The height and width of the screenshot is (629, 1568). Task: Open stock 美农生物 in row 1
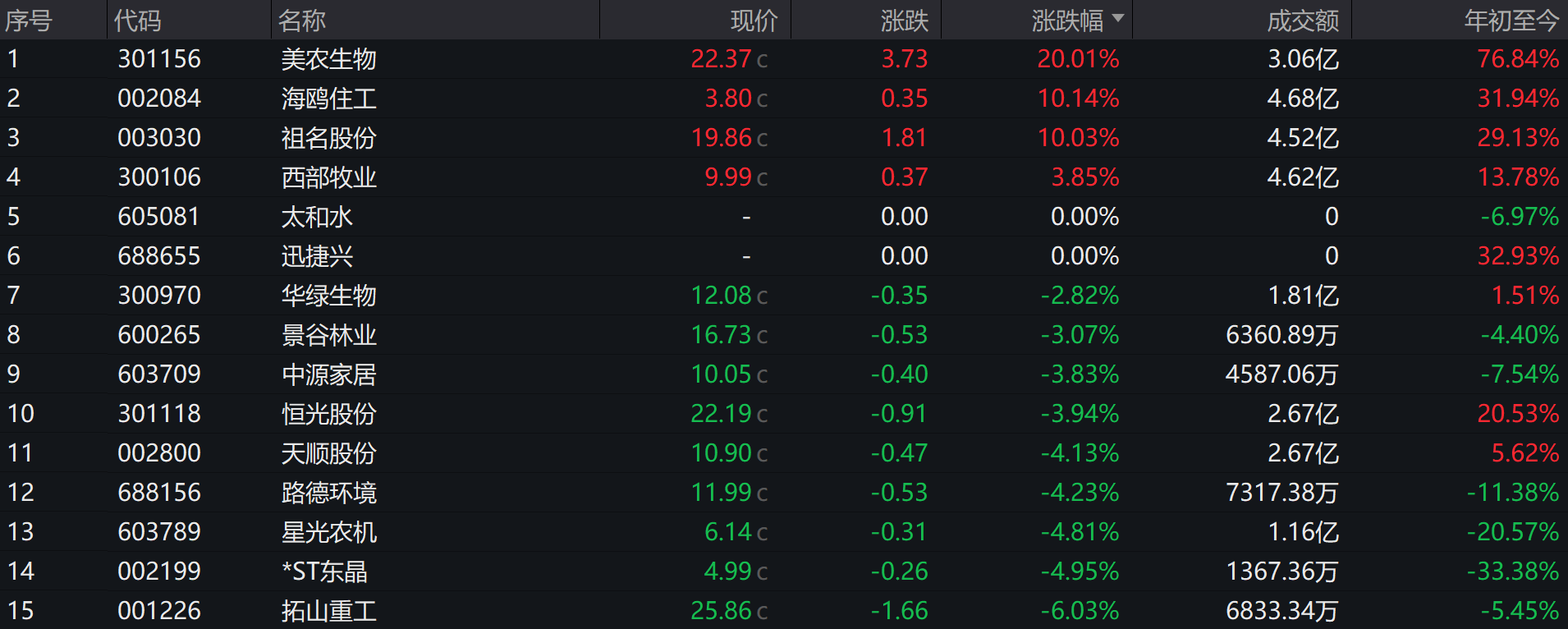click(328, 59)
